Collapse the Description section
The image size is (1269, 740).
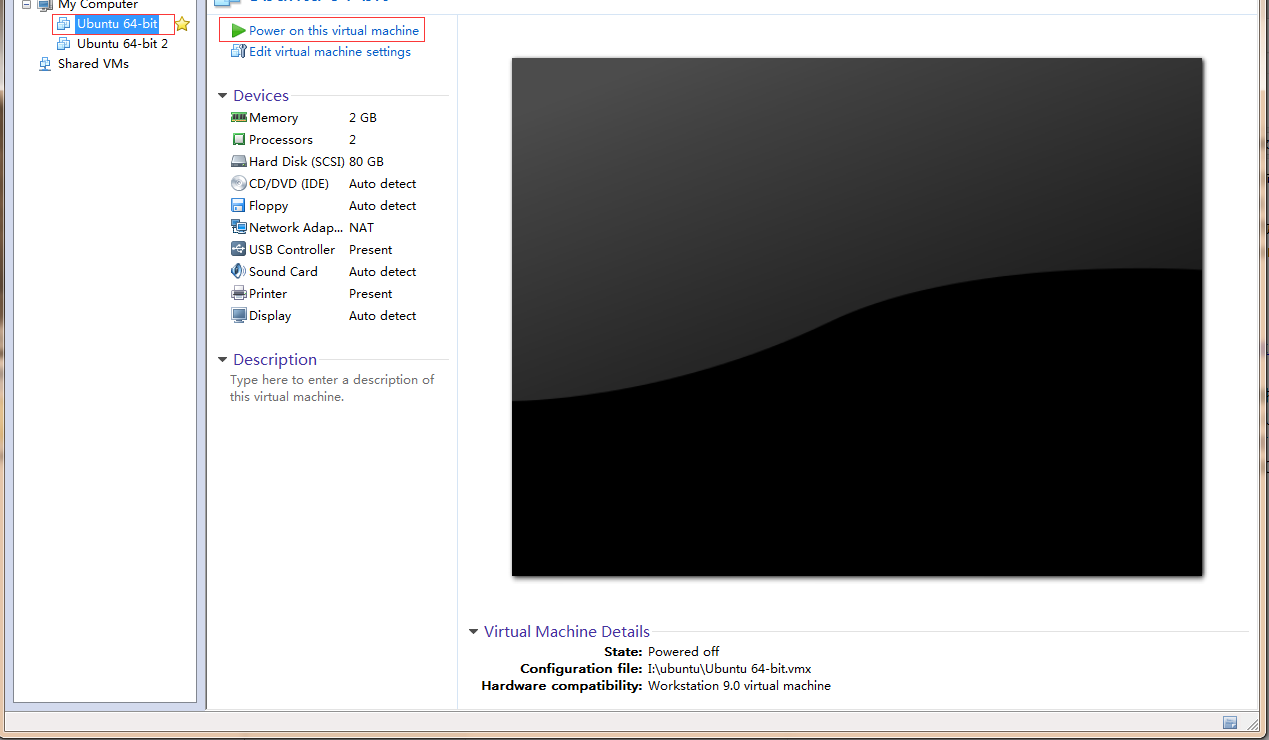222,360
